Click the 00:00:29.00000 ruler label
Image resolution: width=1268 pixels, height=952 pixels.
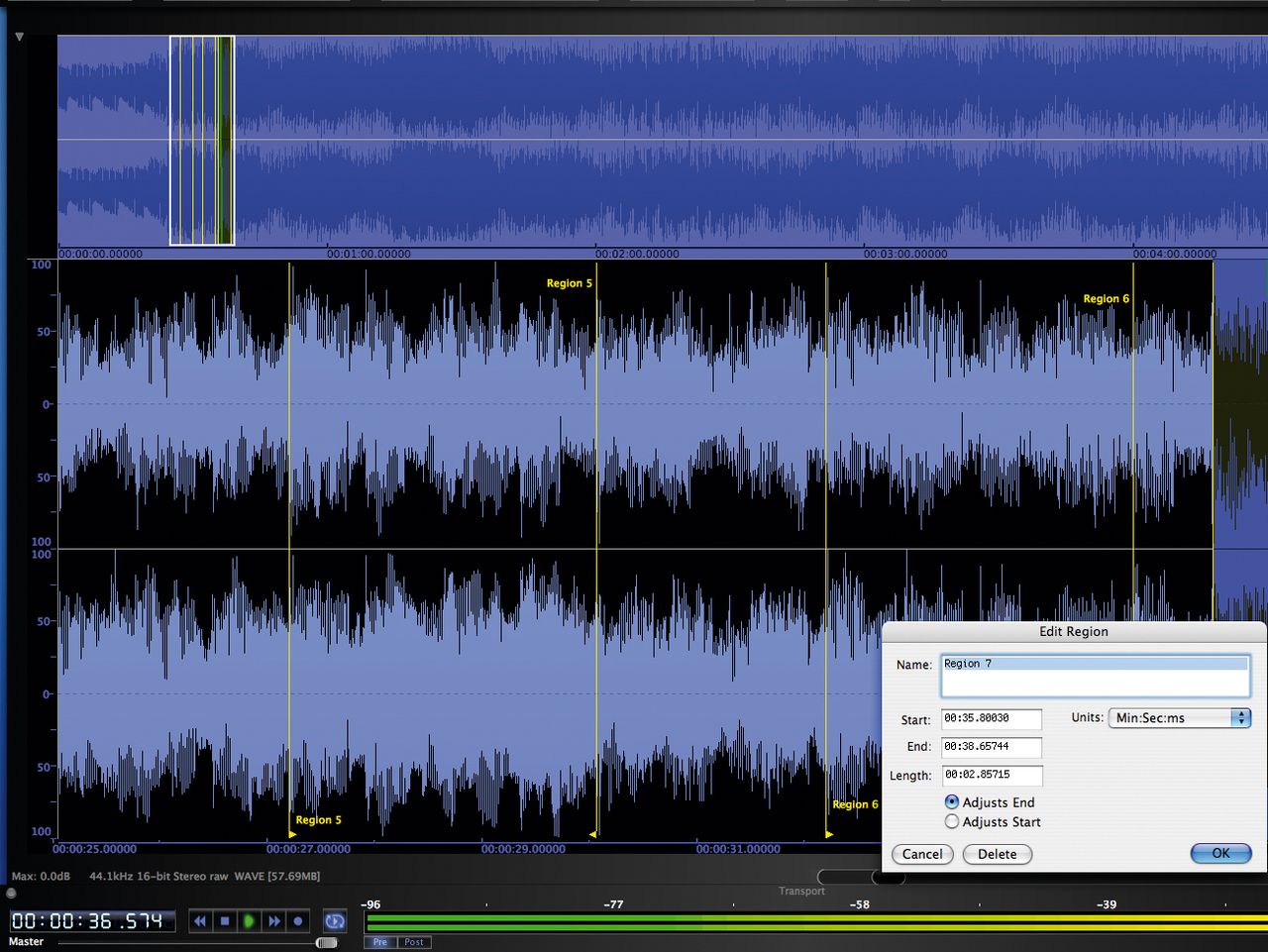click(x=523, y=849)
